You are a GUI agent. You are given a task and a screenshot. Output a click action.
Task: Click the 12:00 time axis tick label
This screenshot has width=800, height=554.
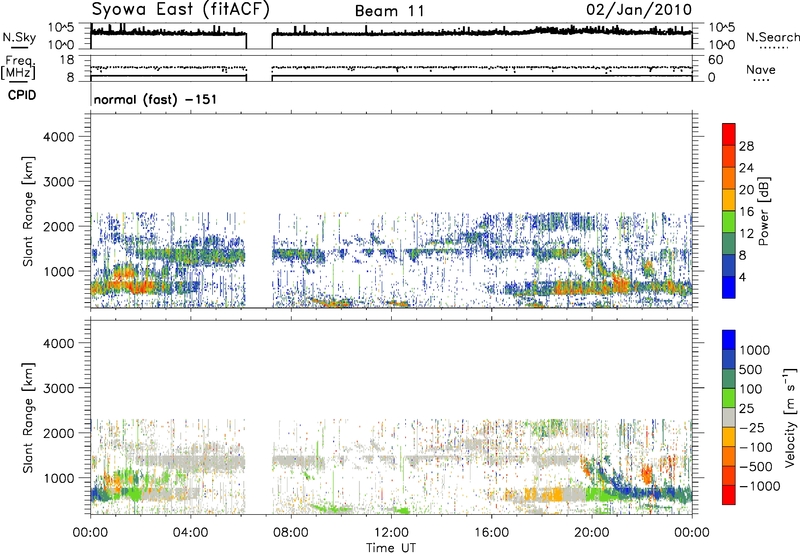[391, 533]
